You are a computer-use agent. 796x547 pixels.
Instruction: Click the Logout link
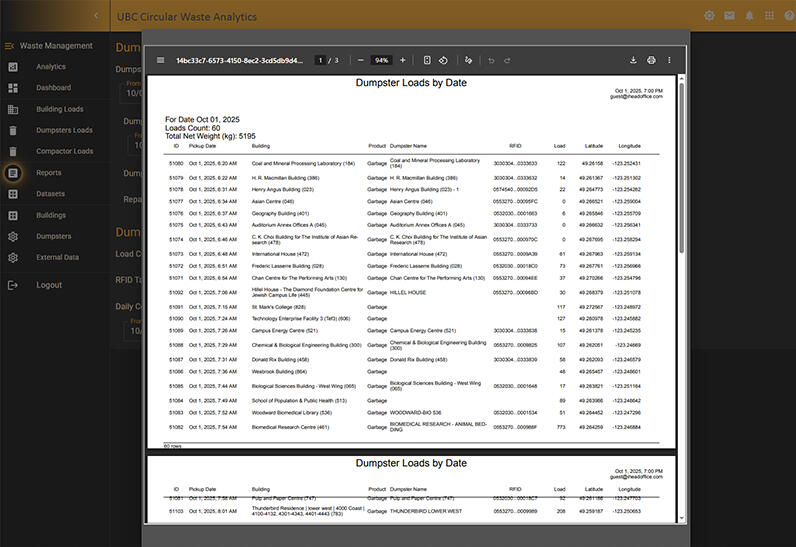click(x=49, y=285)
